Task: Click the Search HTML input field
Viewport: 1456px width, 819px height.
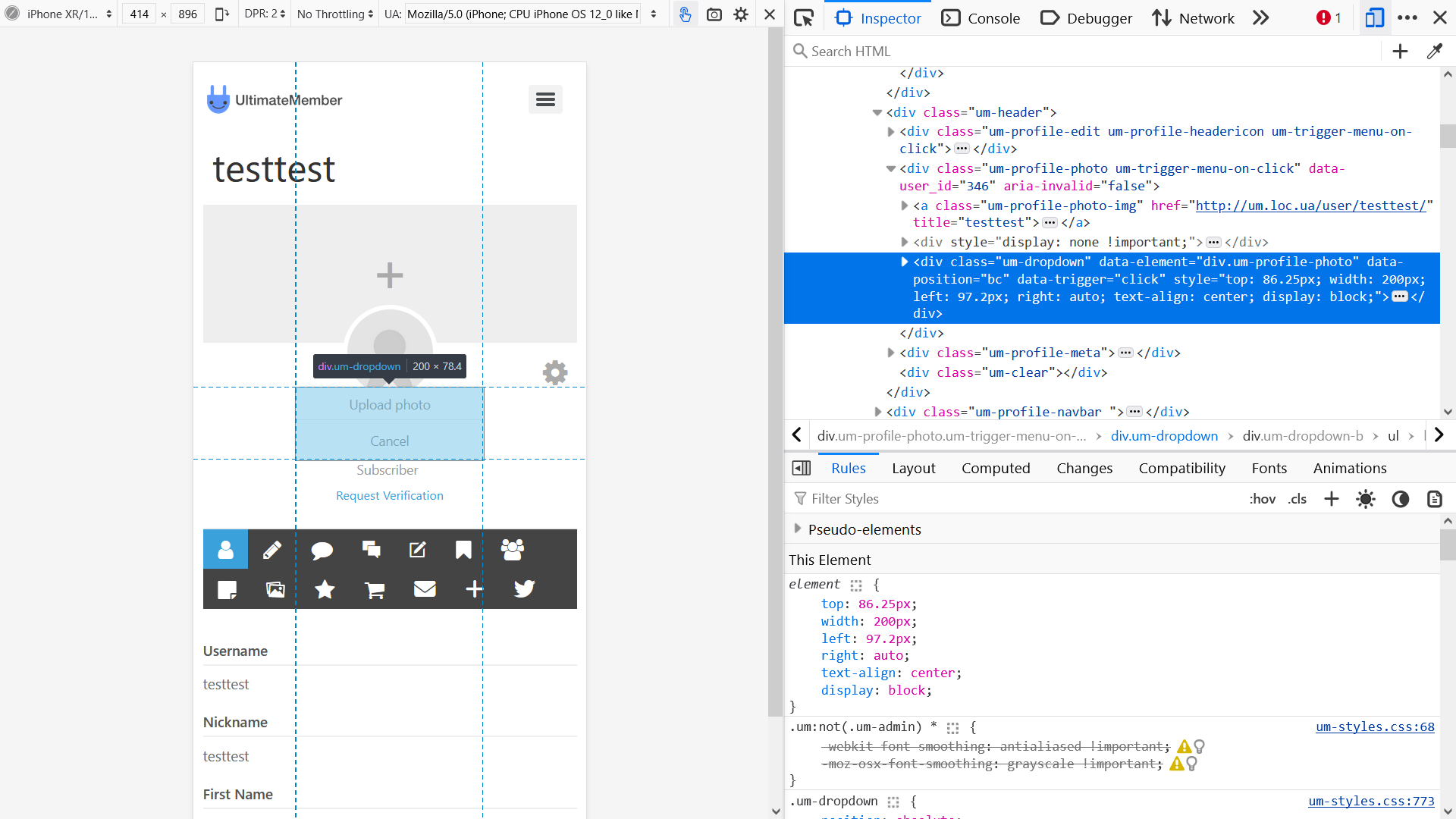Action: point(1084,51)
